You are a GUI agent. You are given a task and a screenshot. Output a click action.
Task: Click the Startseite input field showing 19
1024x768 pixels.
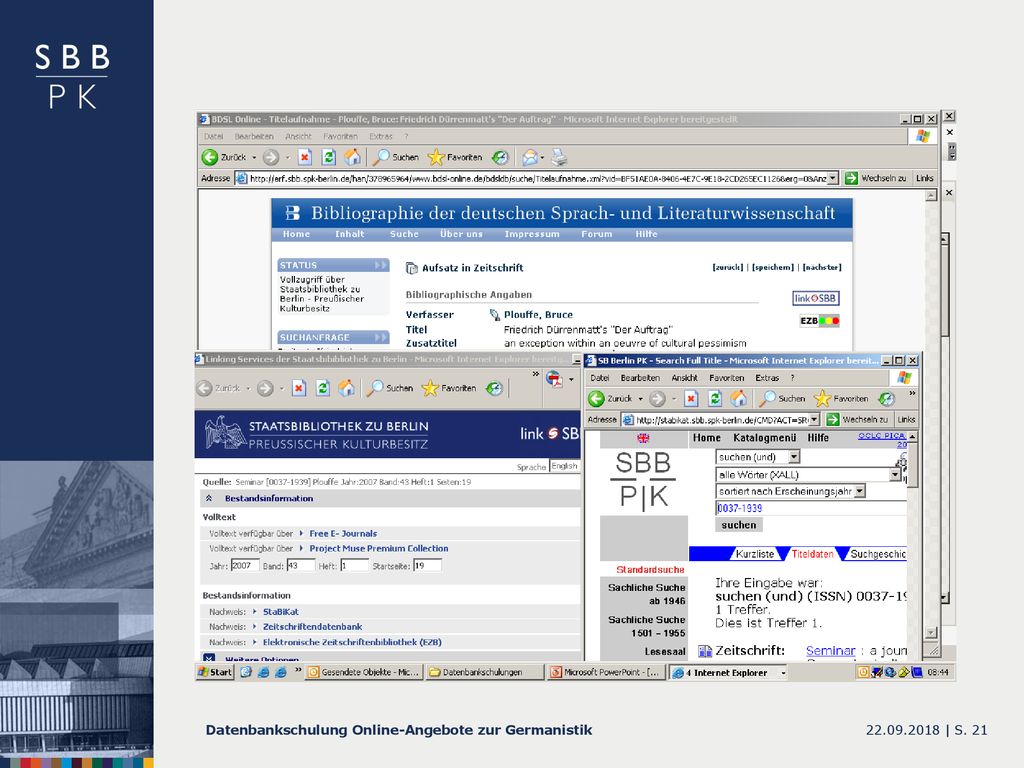tap(427, 566)
